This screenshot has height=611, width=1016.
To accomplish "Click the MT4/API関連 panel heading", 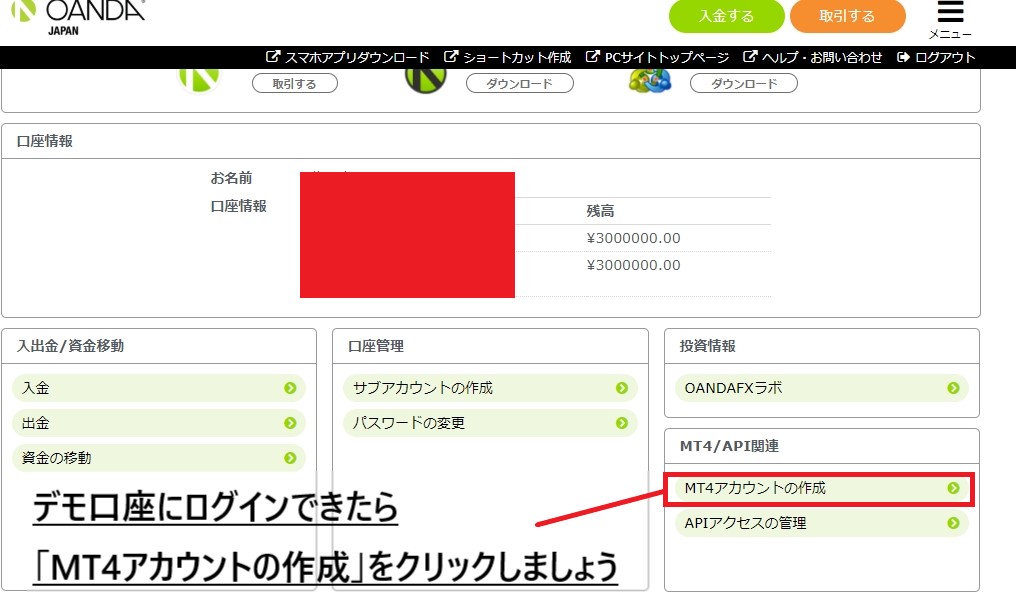I will tap(730, 446).
